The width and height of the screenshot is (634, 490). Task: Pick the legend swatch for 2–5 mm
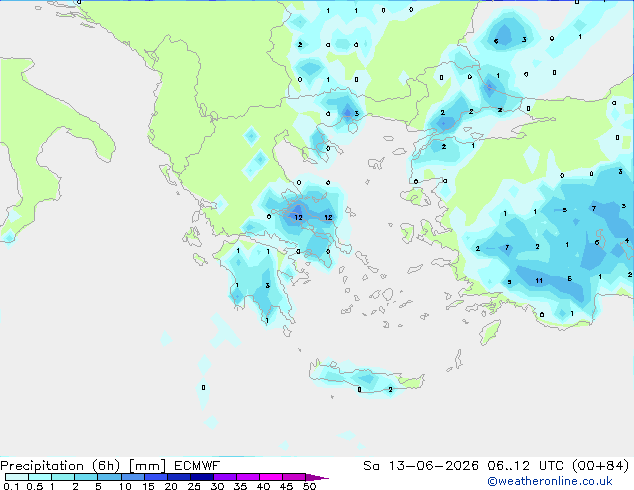tap(86, 477)
